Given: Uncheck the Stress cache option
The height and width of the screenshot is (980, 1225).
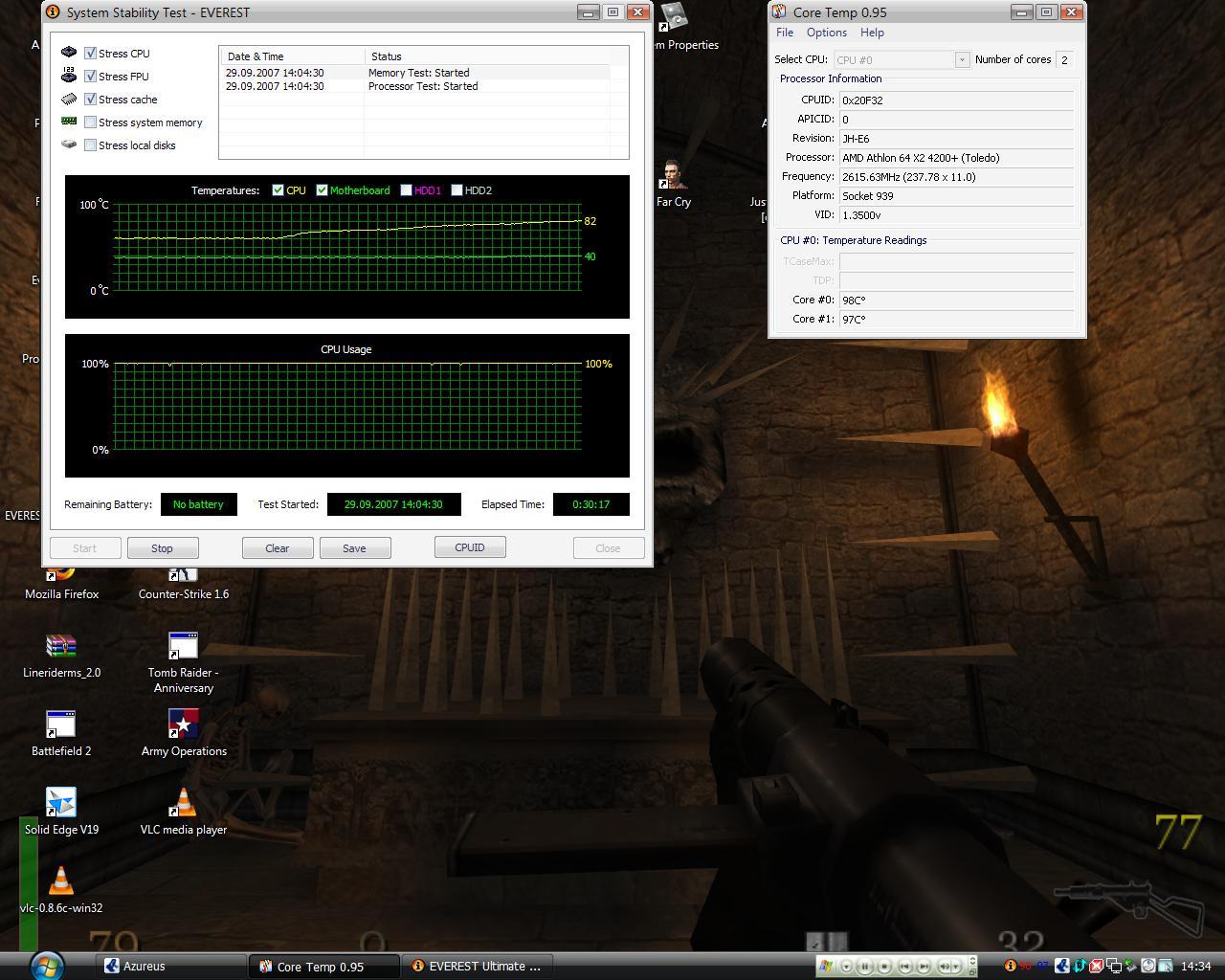Looking at the screenshot, I should tap(90, 100).
